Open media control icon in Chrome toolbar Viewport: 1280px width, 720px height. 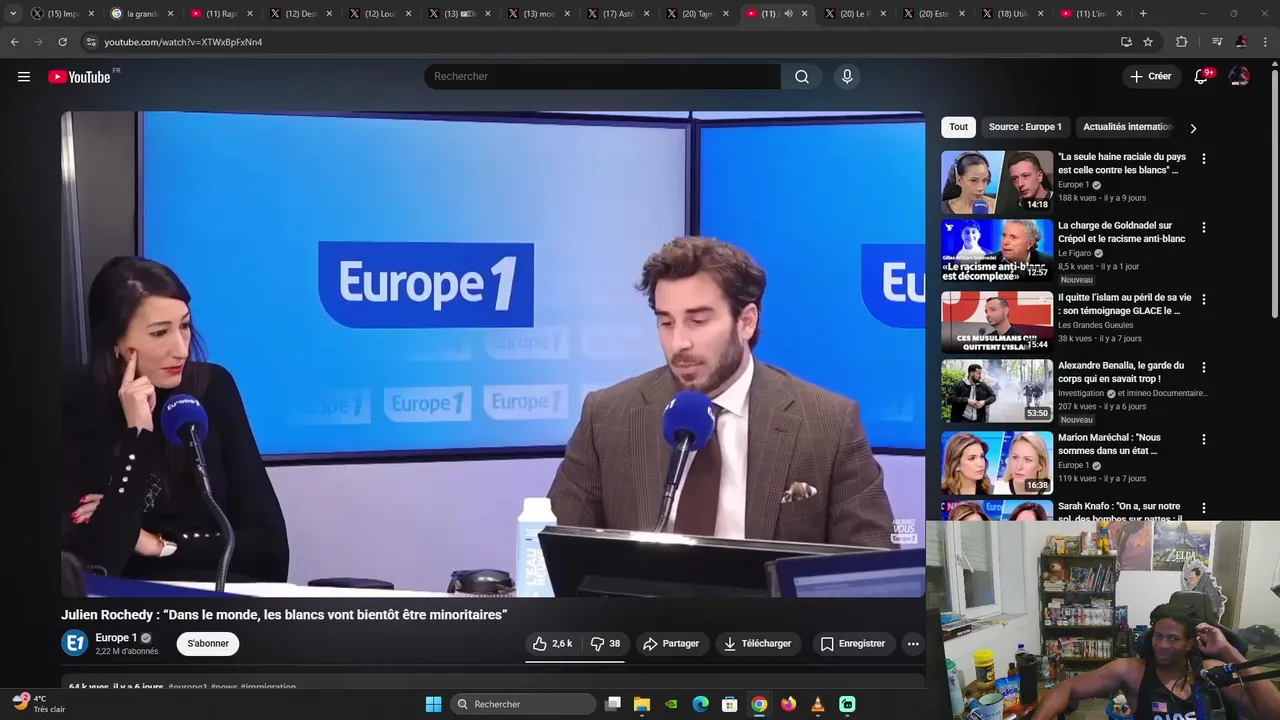coord(1217,42)
